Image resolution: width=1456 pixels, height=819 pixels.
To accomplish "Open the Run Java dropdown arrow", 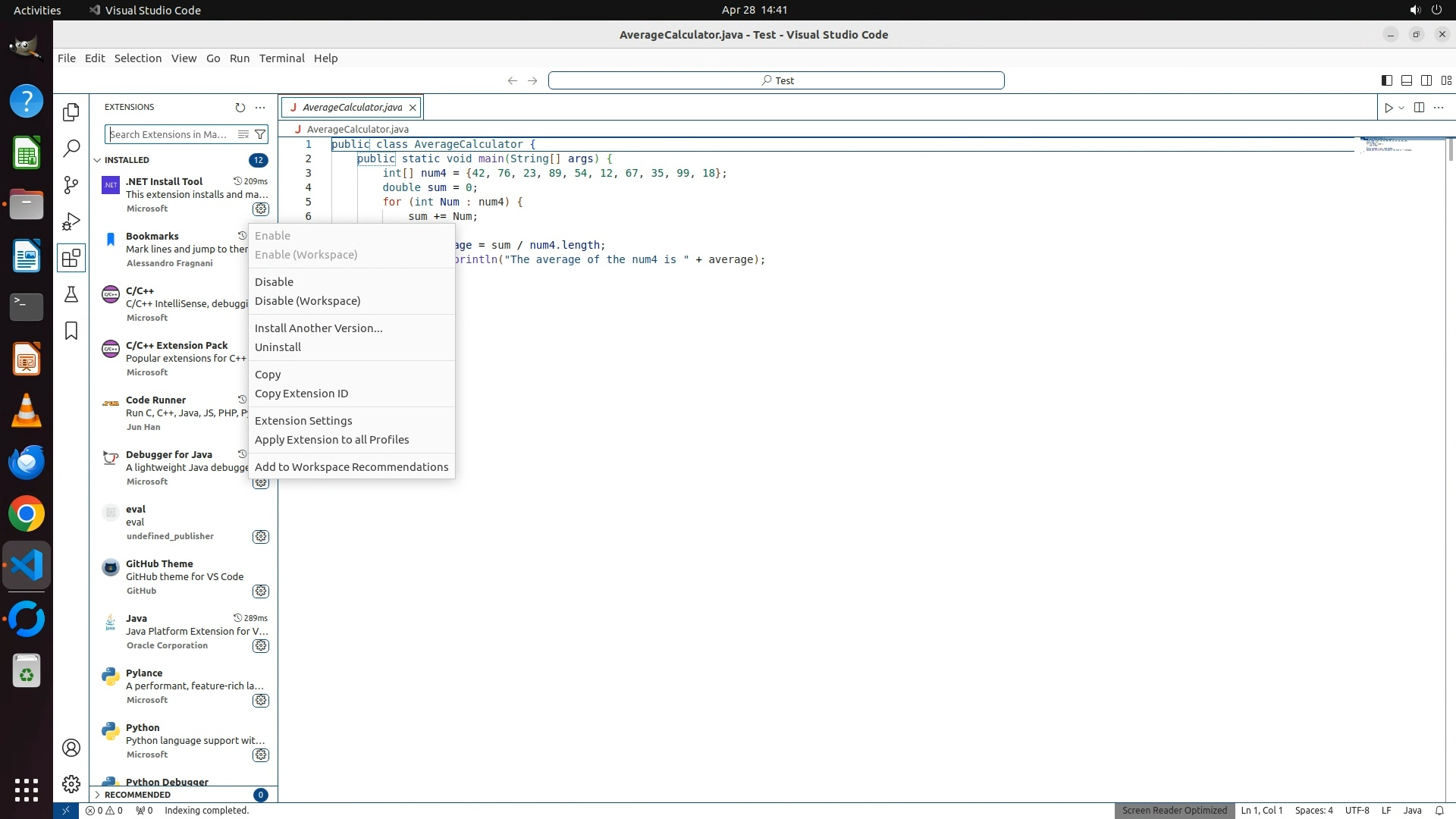I will [x=1401, y=108].
